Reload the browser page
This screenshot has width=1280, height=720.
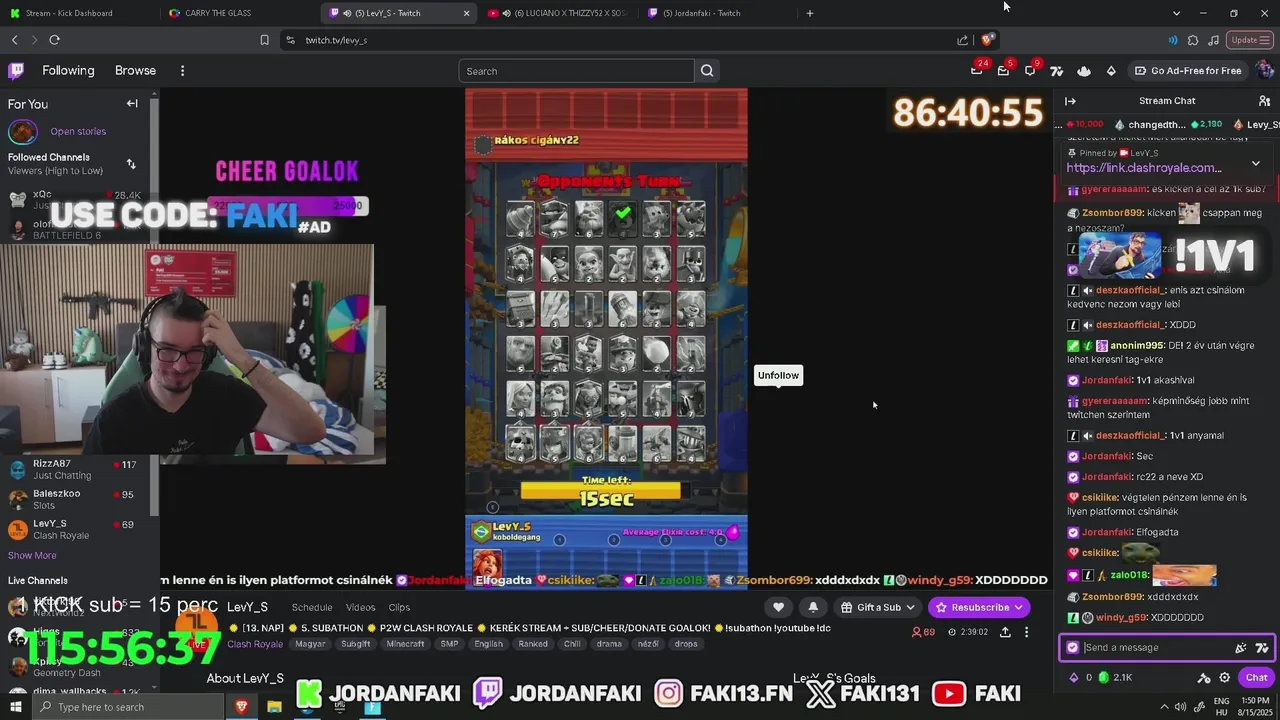(54, 40)
